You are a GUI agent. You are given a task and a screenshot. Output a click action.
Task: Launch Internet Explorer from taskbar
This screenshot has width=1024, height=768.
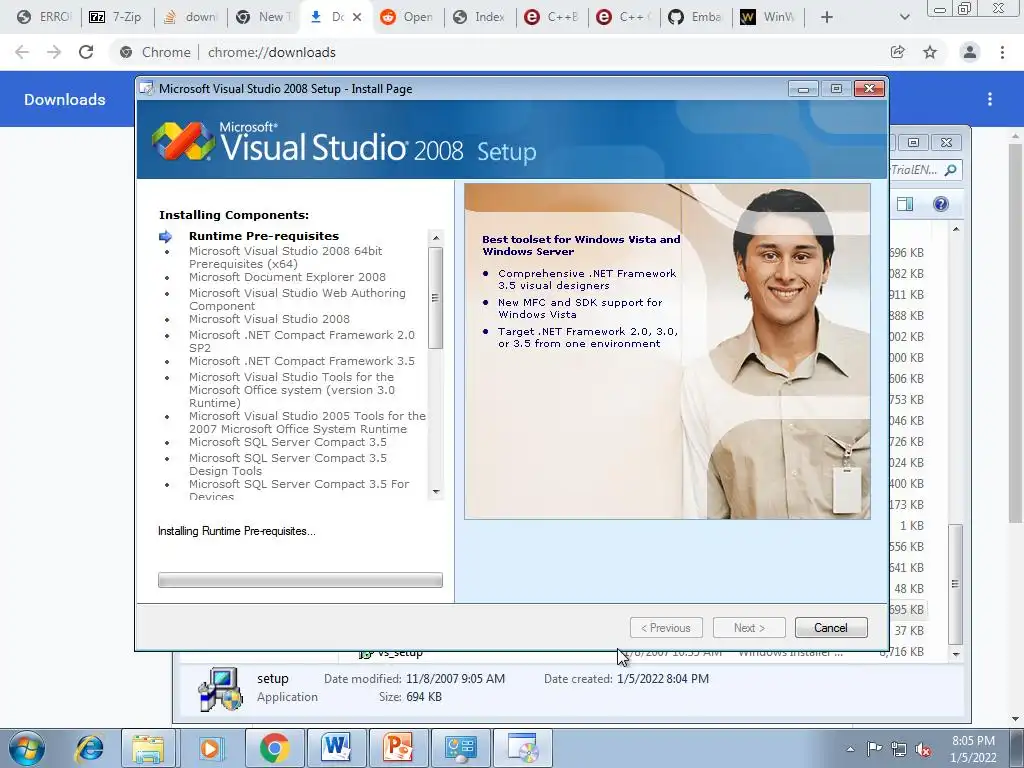(89, 748)
